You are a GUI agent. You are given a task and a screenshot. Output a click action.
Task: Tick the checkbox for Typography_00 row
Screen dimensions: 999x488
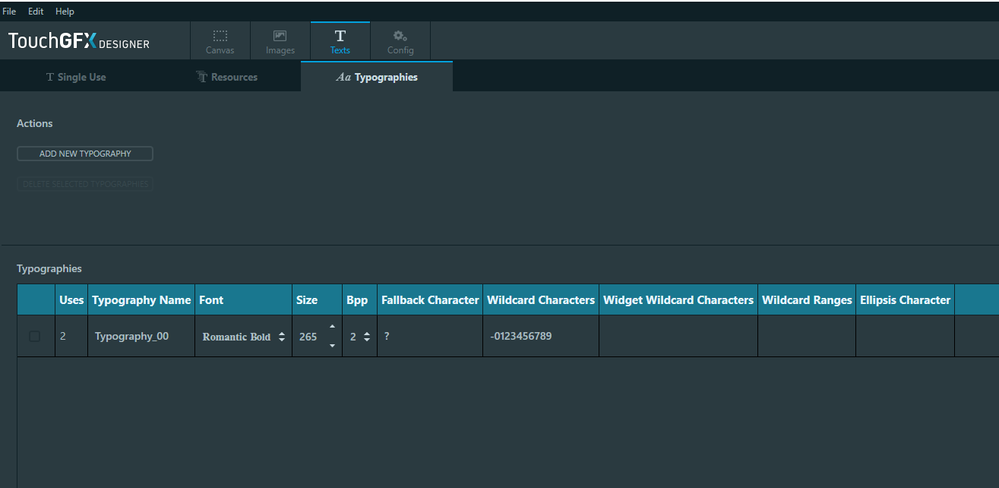point(35,336)
